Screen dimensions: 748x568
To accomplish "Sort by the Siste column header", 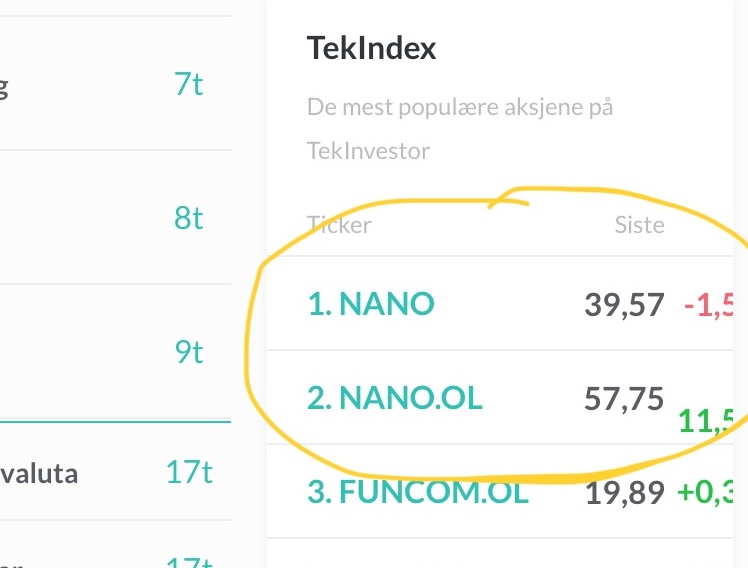I will (639, 225).
